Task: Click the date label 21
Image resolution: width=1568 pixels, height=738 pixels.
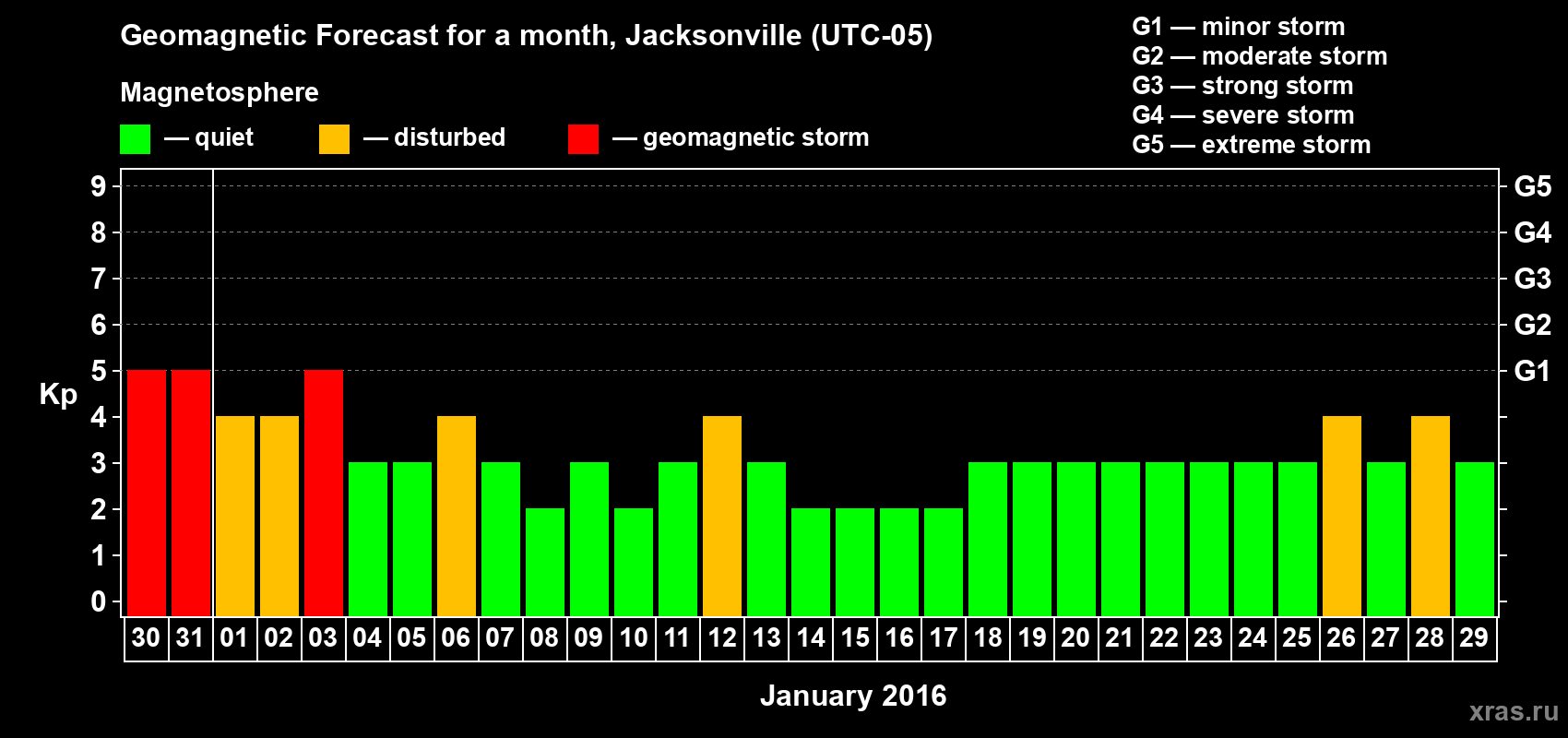Action: point(1120,638)
